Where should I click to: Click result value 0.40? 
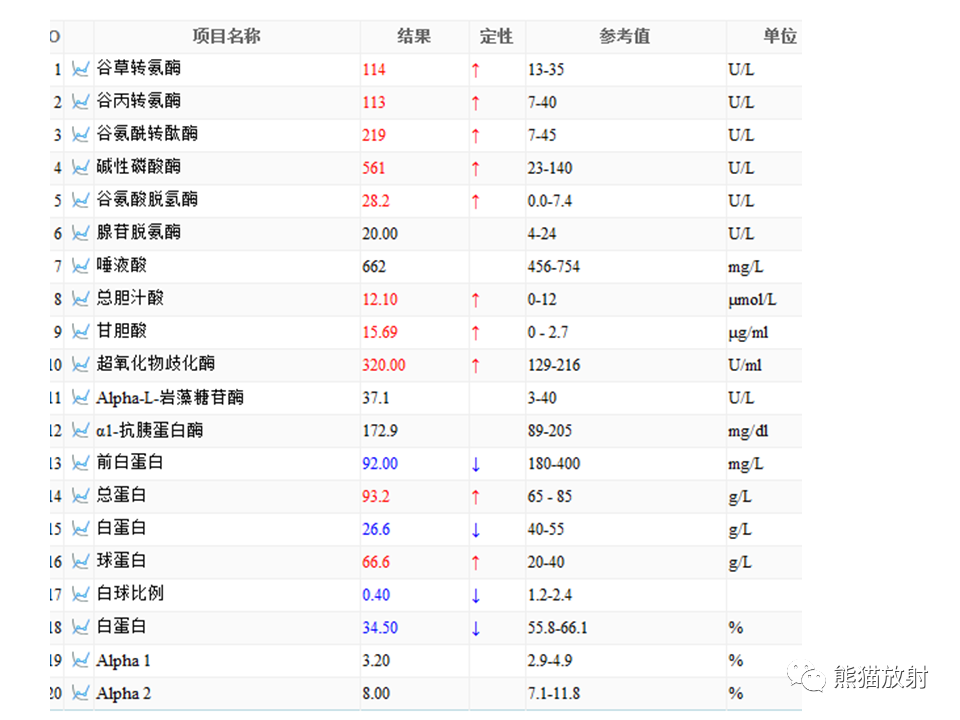[376, 594]
